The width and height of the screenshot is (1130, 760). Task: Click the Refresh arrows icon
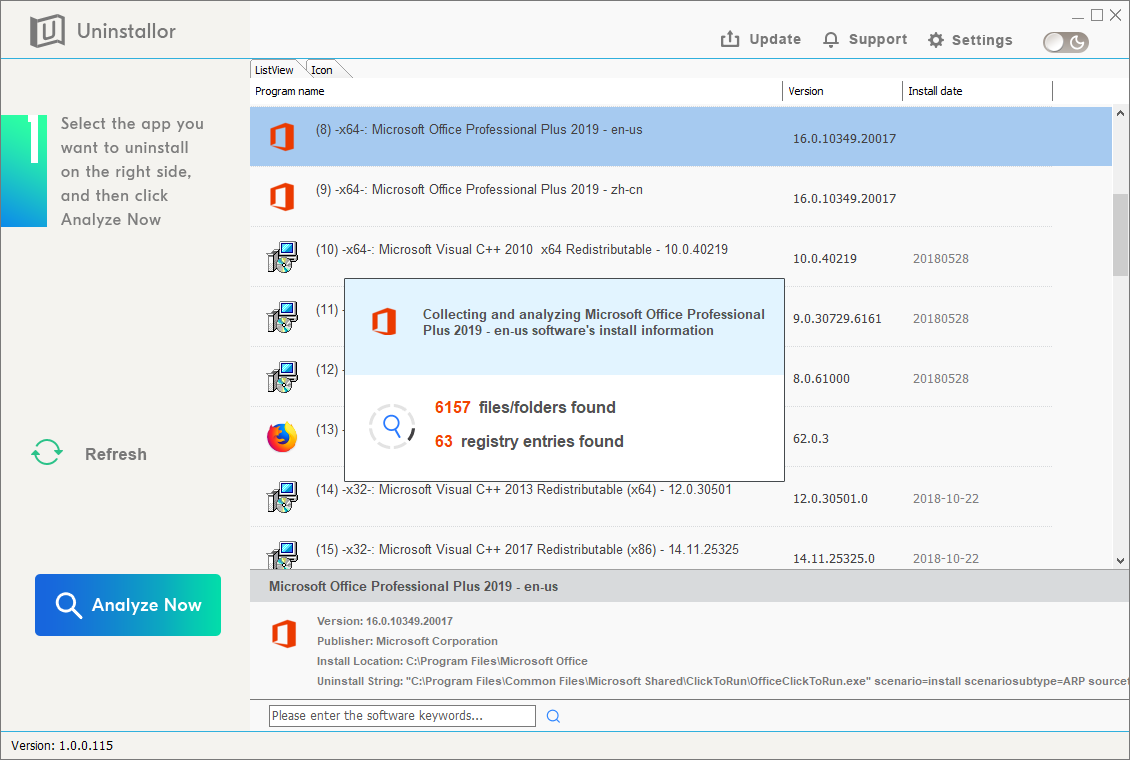[x=47, y=452]
